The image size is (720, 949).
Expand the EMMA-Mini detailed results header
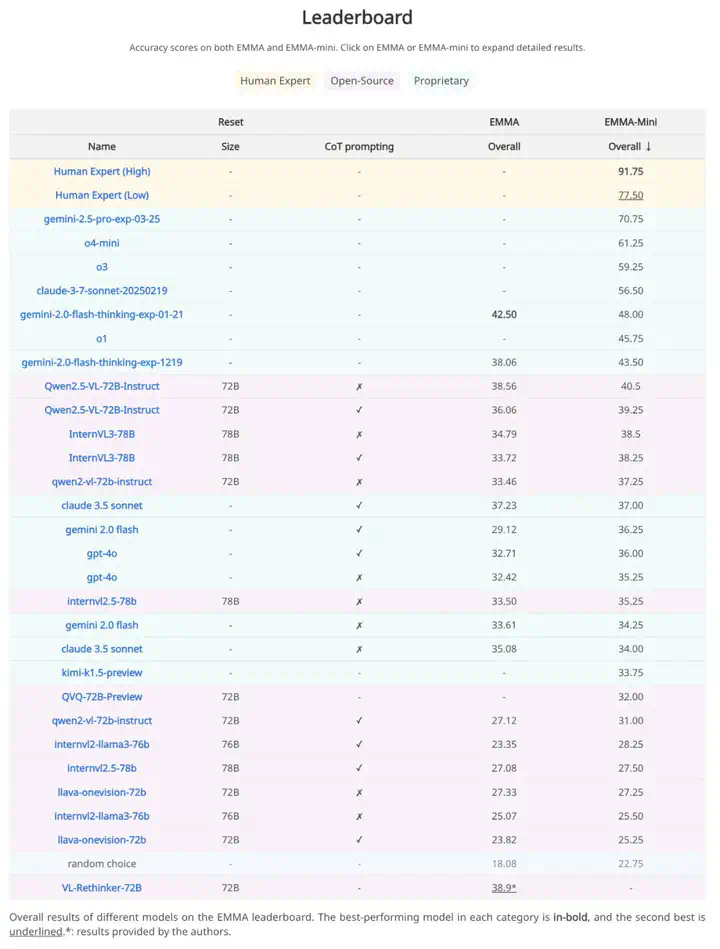coord(630,122)
